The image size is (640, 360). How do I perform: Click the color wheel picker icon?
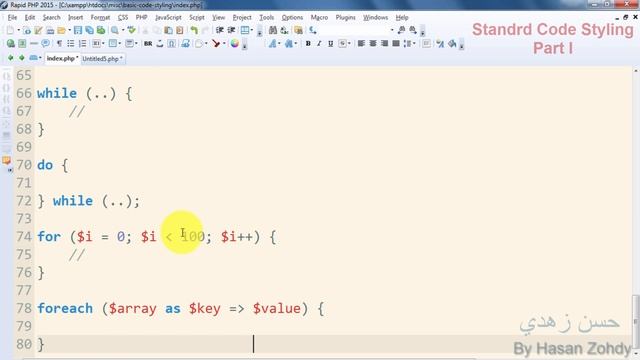[x=235, y=43]
